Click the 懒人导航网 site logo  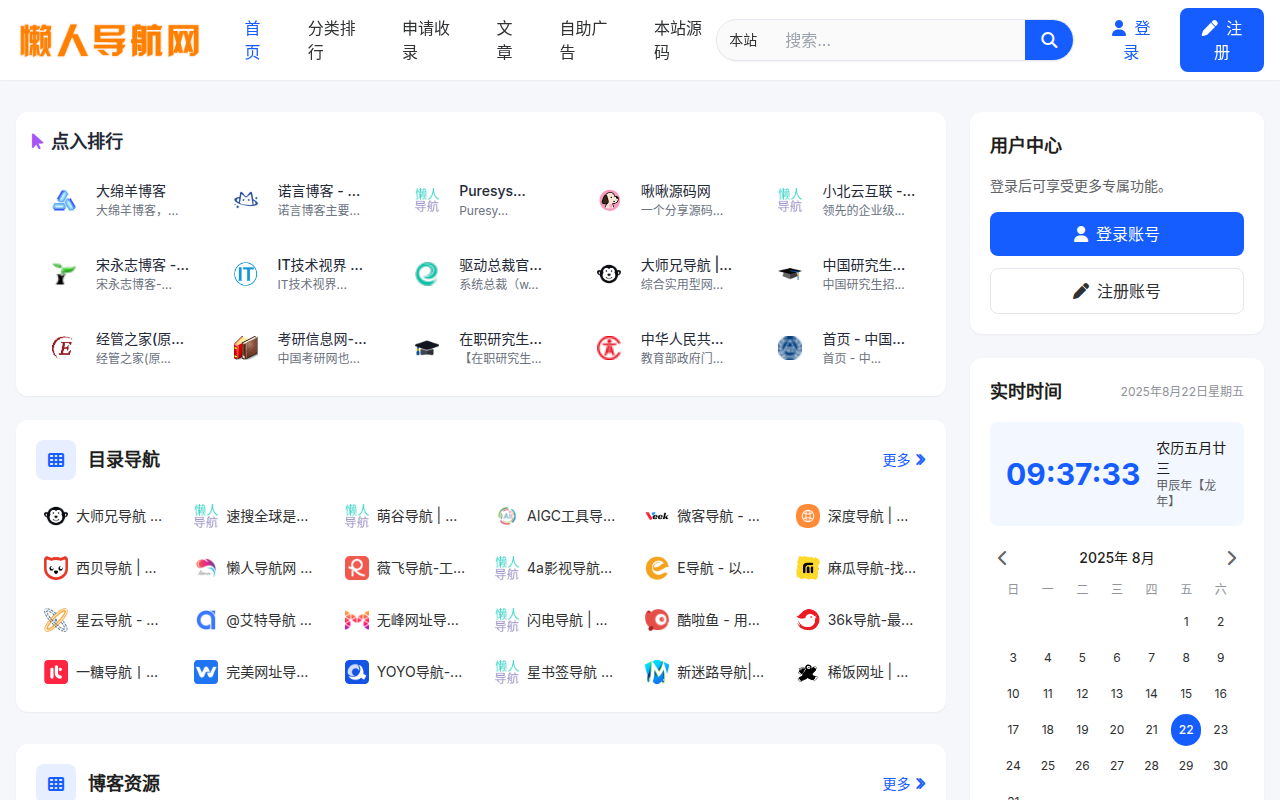[110, 40]
